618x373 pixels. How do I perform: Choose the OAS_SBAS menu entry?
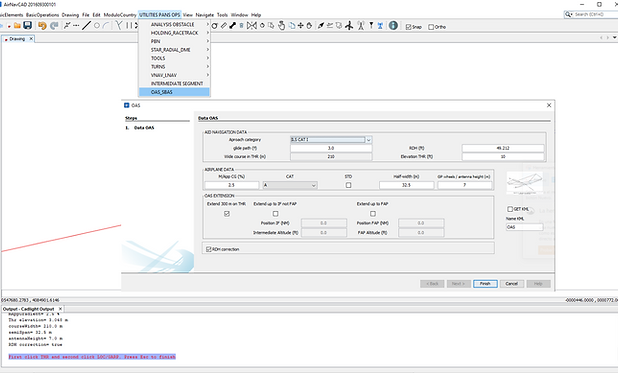pyautogui.click(x=174, y=92)
